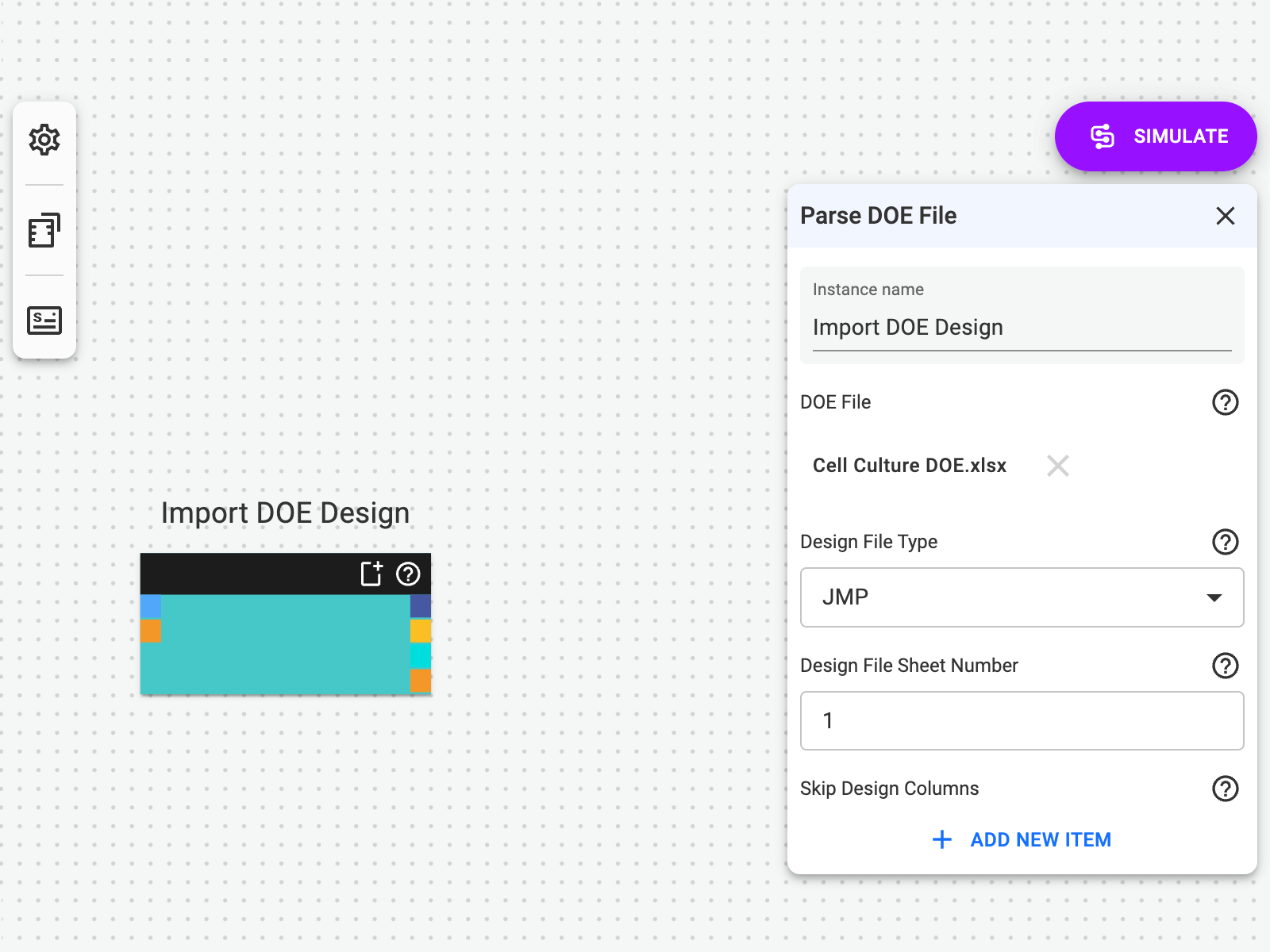Click the duplicate node icon on the block header
Viewport: 1270px width, 952px height.
coord(371,574)
